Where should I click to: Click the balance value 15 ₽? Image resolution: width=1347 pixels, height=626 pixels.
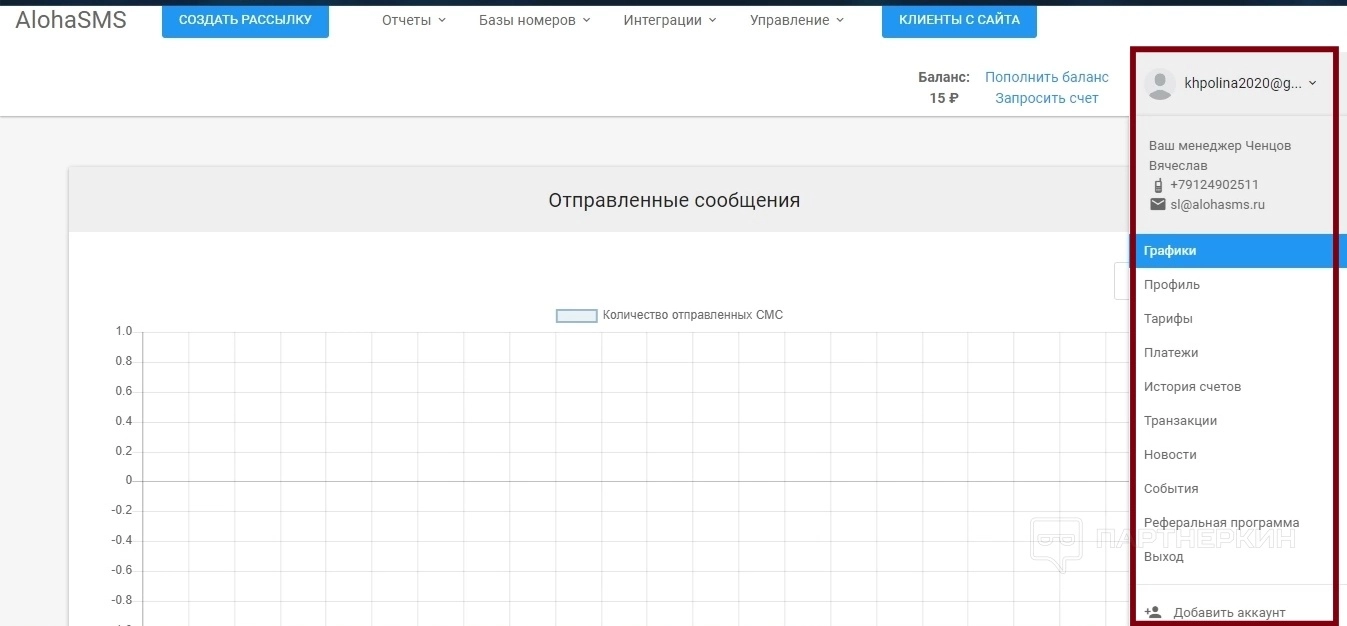pos(944,98)
